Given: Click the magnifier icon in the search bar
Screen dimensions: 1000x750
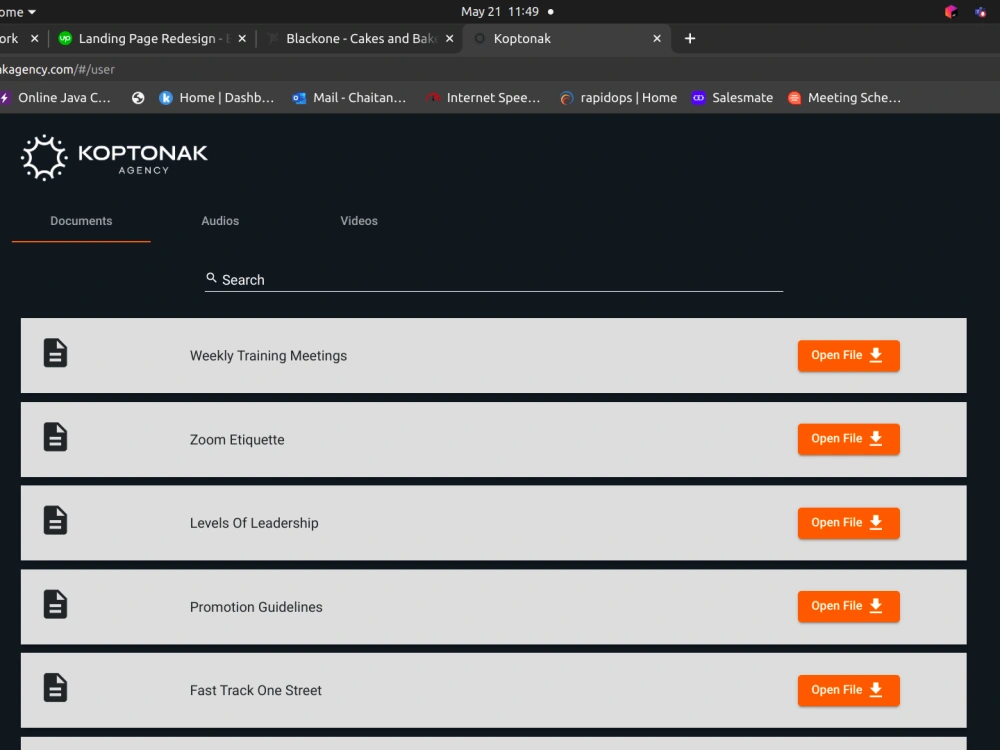Looking at the screenshot, I should click(211, 278).
